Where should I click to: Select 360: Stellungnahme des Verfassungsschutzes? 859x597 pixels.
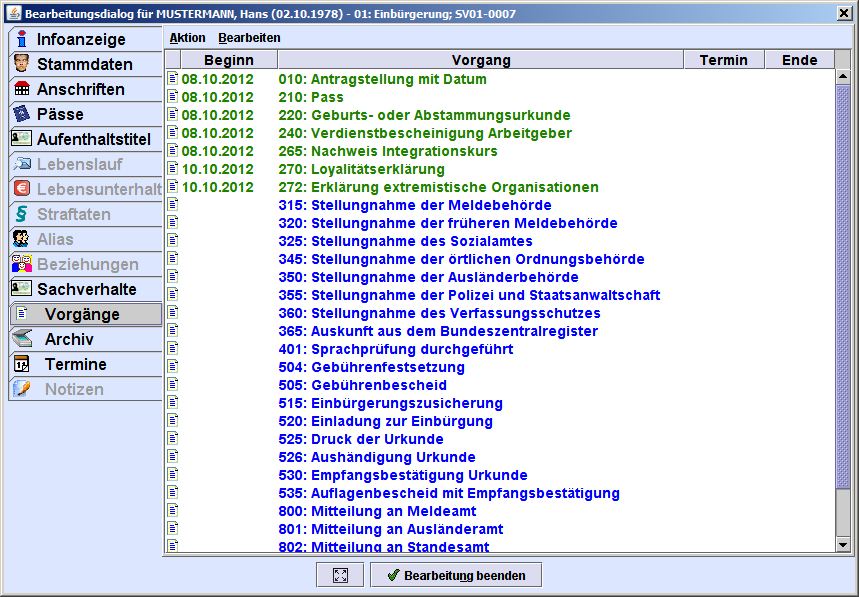[x=439, y=313]
